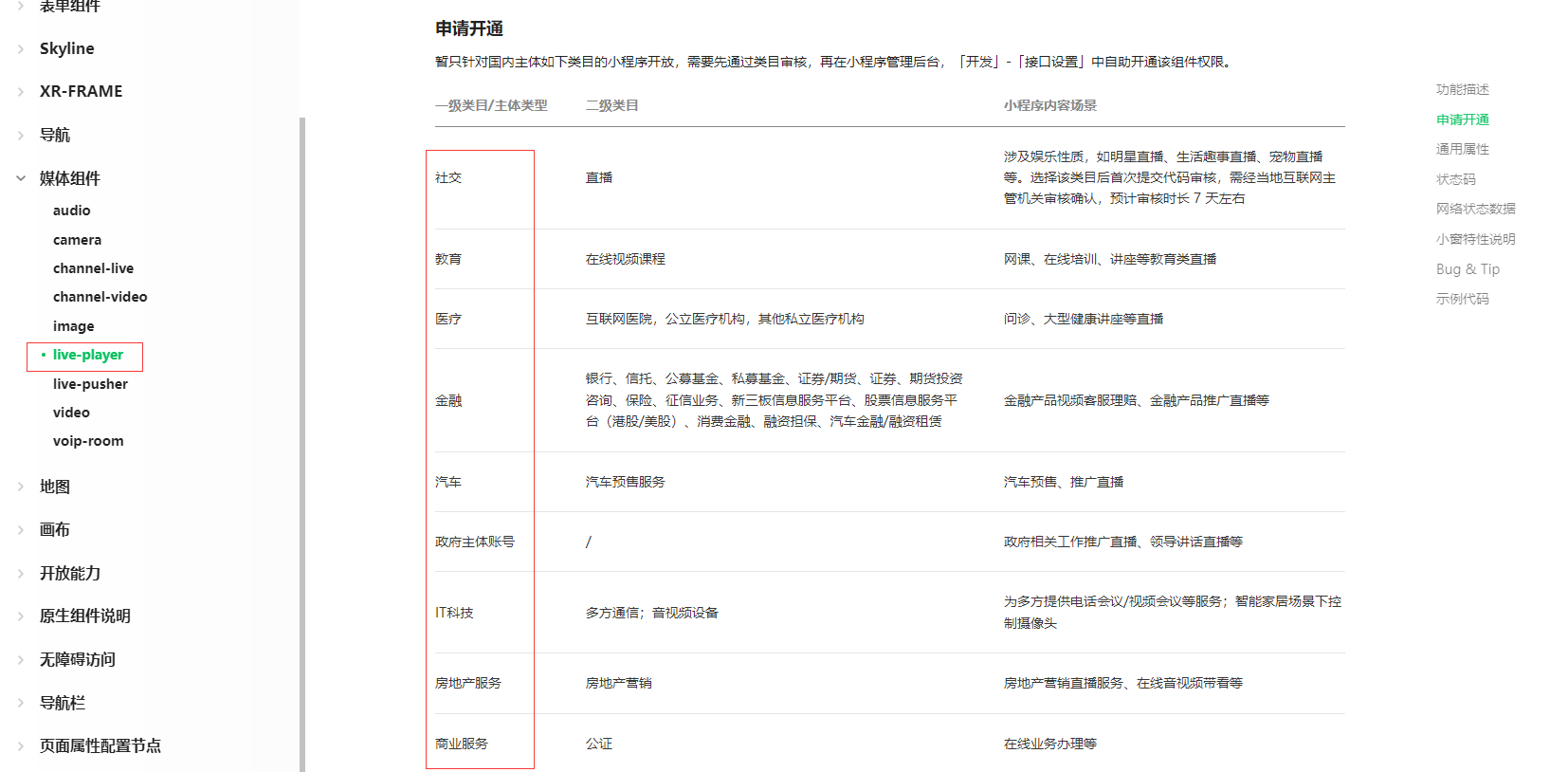Open the 开放能力 sidebar category

click(70, 573)
